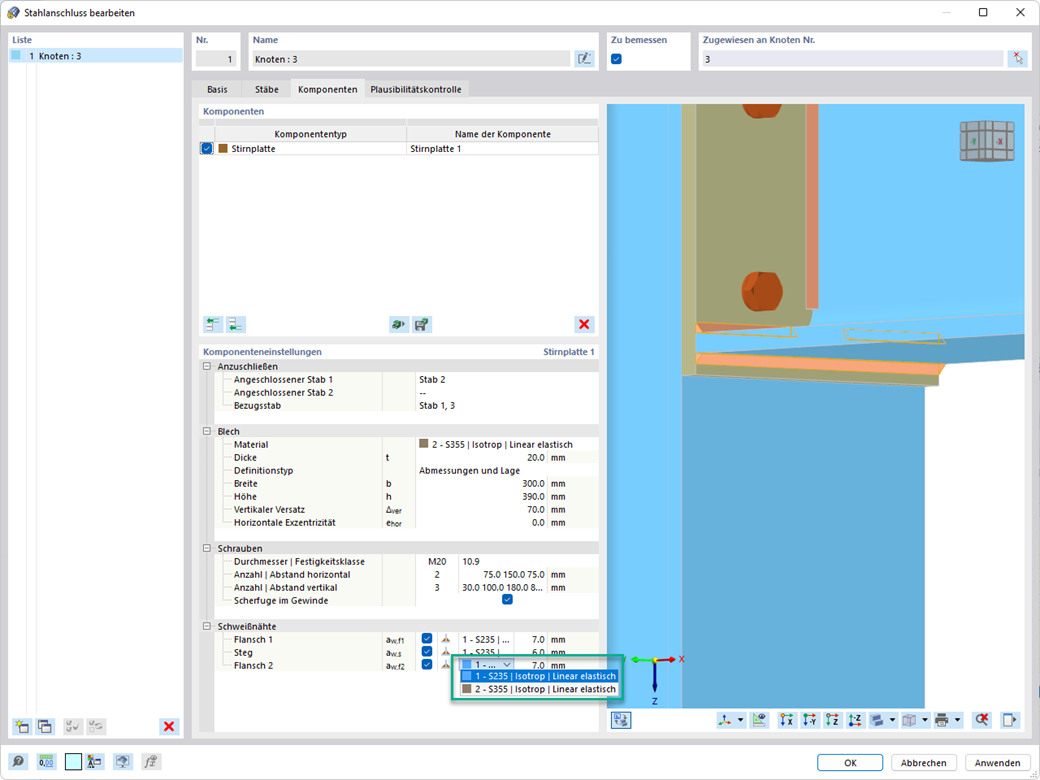Click the view cube in 3D preview

click(x=987, y=141)
